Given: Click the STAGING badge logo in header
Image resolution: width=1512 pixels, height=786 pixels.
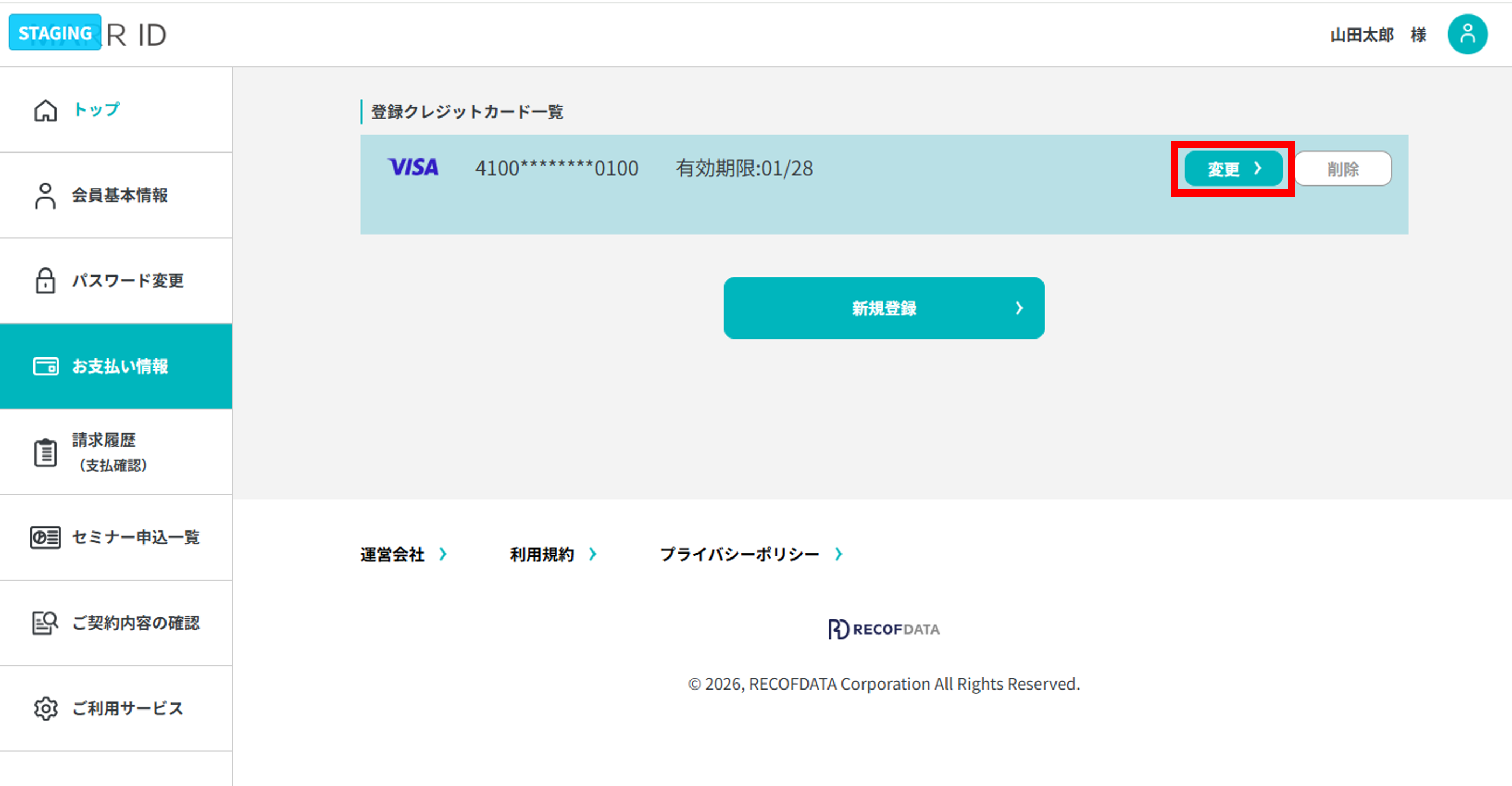Looking at the screenshot, I should [54, 33].
